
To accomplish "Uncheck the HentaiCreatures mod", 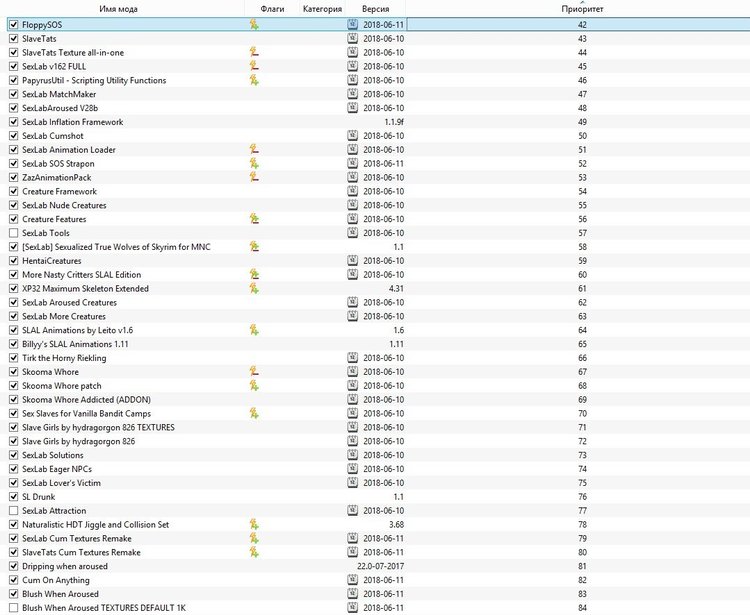I will tap(14, 261).
